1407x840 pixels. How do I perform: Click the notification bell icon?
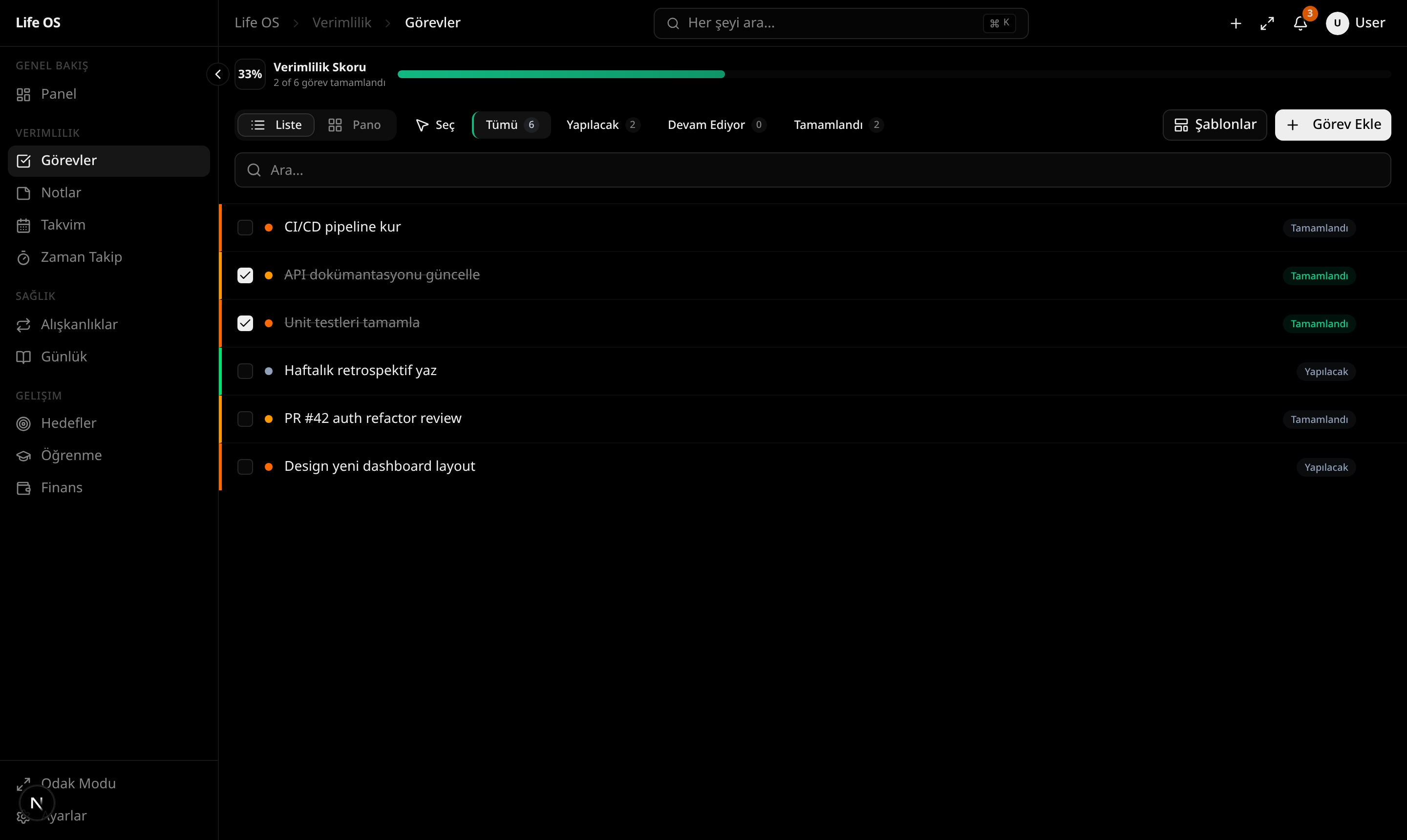click(1300, 23)
